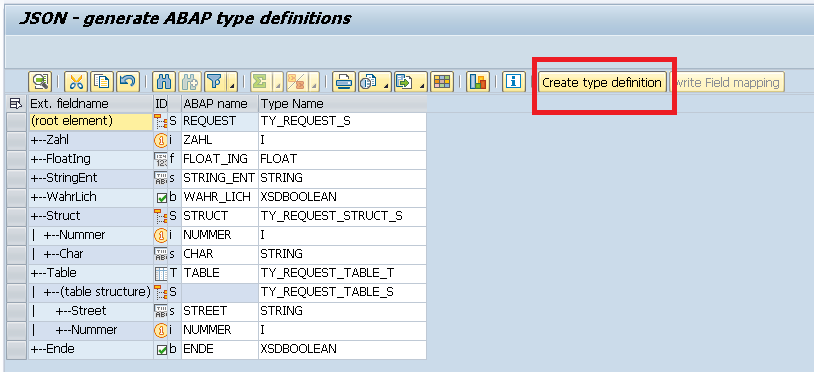The image size is (814, 372).
Task: Click the XSDBOOLEAN cell in the ENDE row
Action: coord(343,349)
